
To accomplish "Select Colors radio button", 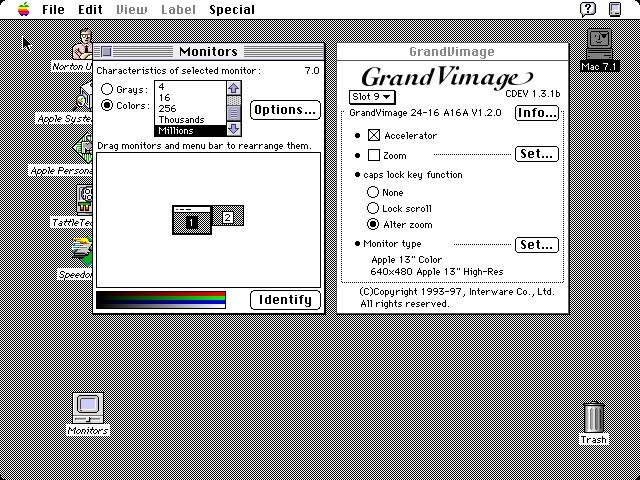I will click(x=107, y=105).
